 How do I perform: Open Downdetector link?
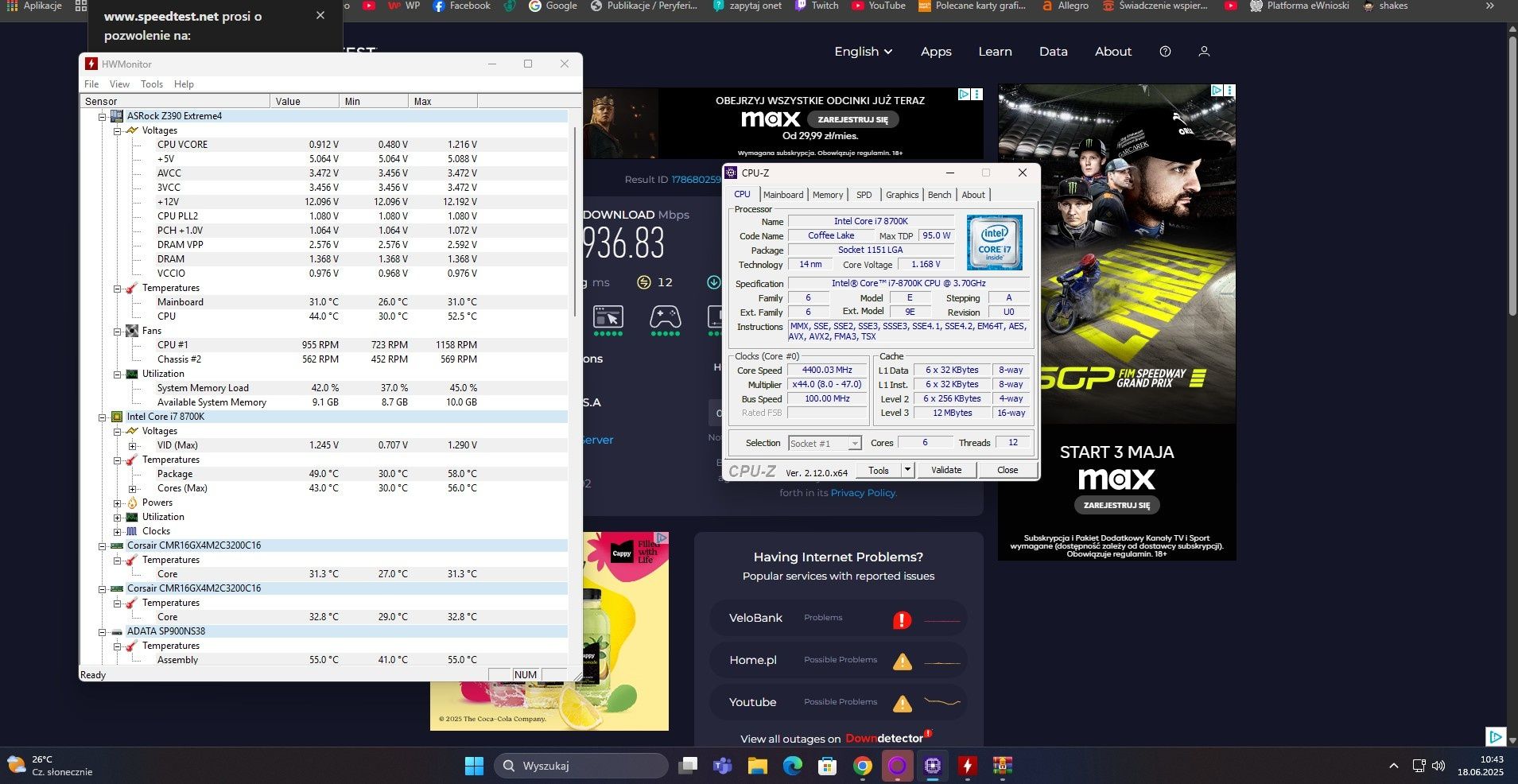point(887,738)
